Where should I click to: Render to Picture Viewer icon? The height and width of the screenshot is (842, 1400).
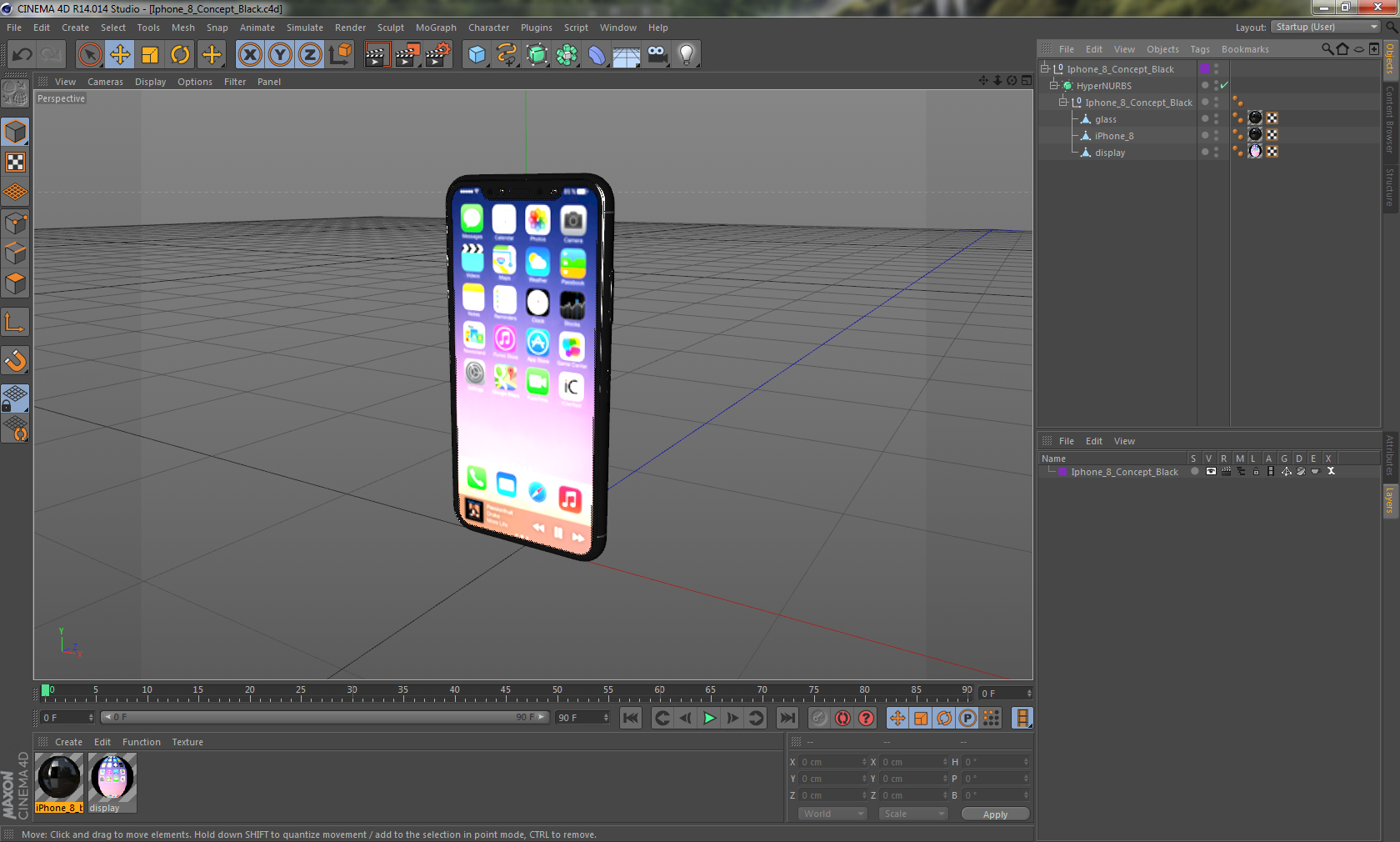coord(407,55)
